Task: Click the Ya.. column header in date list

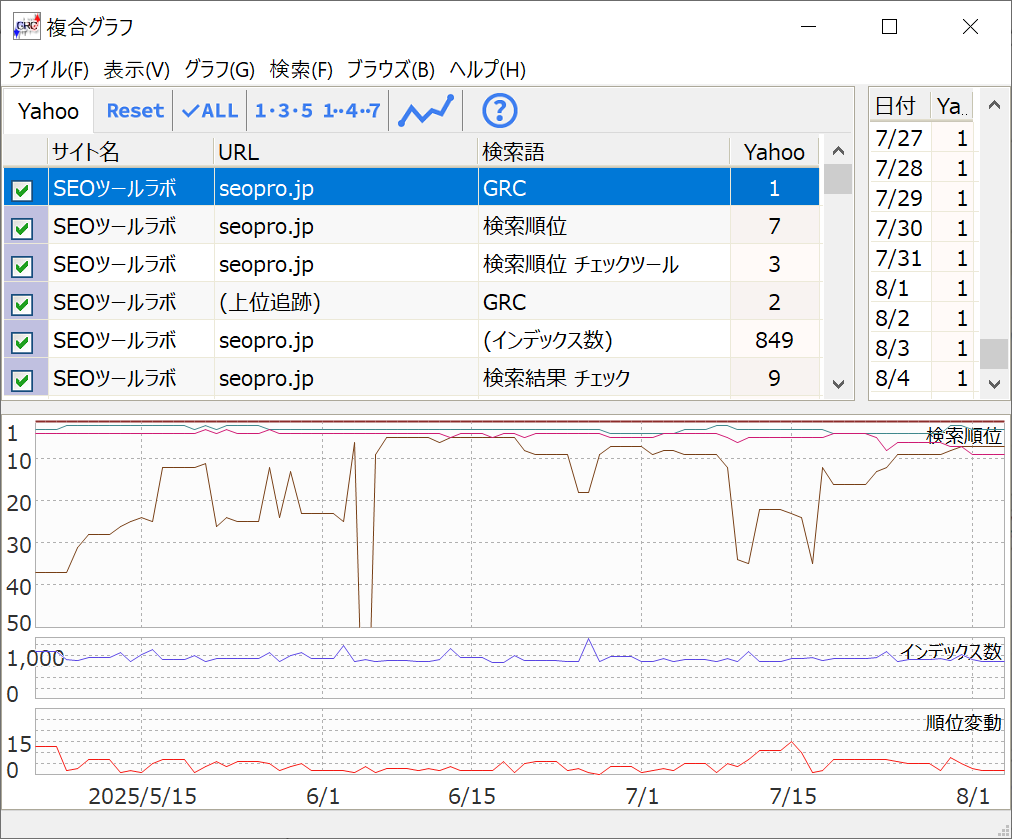Action: click(951, 106)
